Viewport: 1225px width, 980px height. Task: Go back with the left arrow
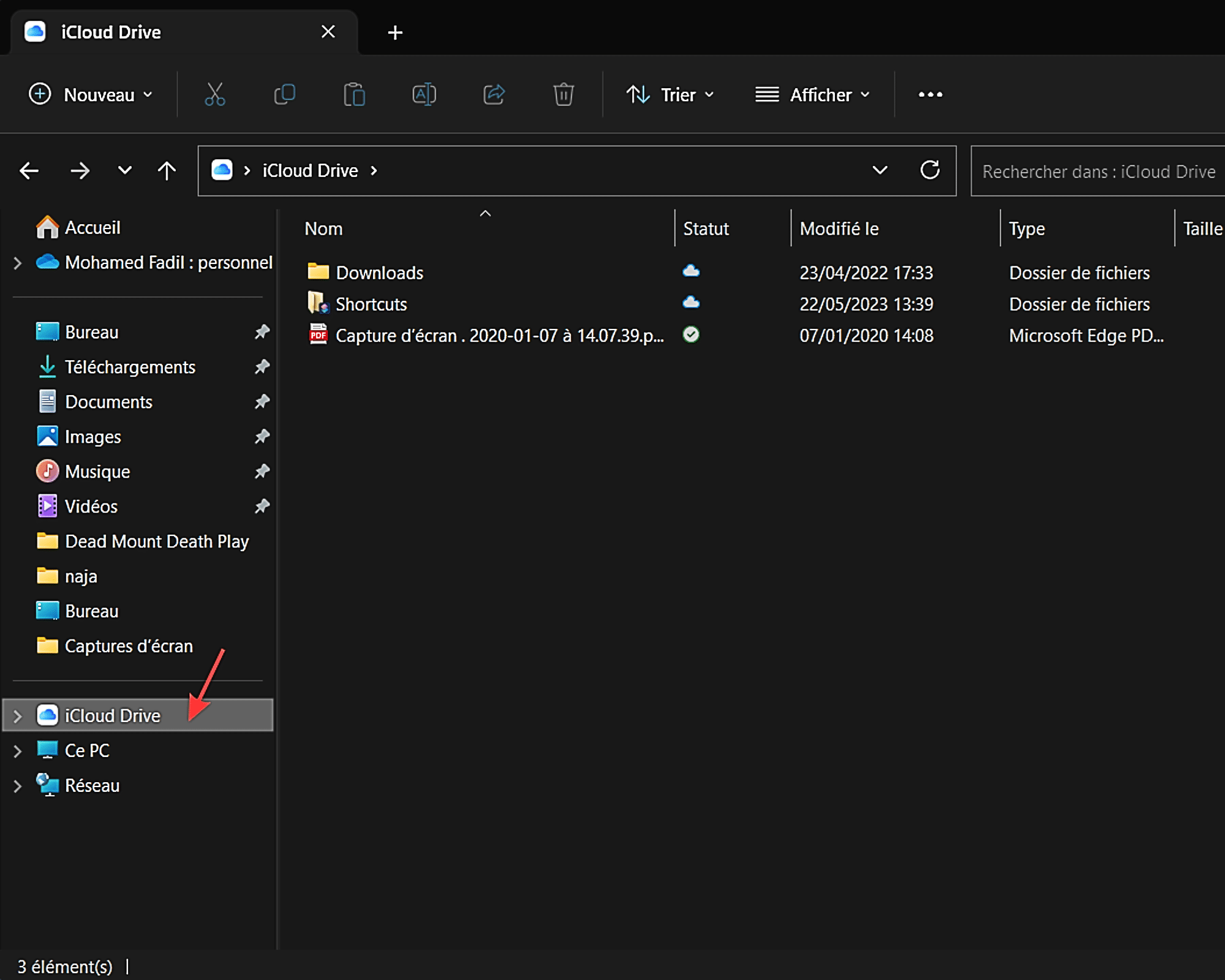(x=29, y=170)
